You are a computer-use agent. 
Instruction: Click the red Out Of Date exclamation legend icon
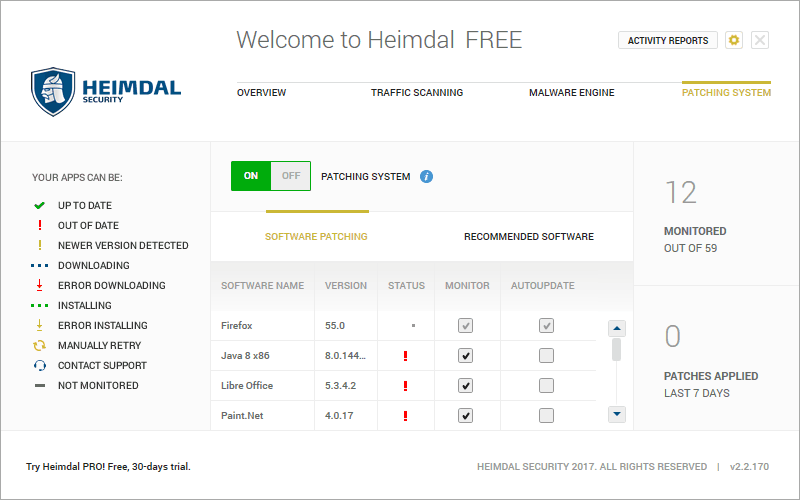pyautogui.click(x=40, y=225)
